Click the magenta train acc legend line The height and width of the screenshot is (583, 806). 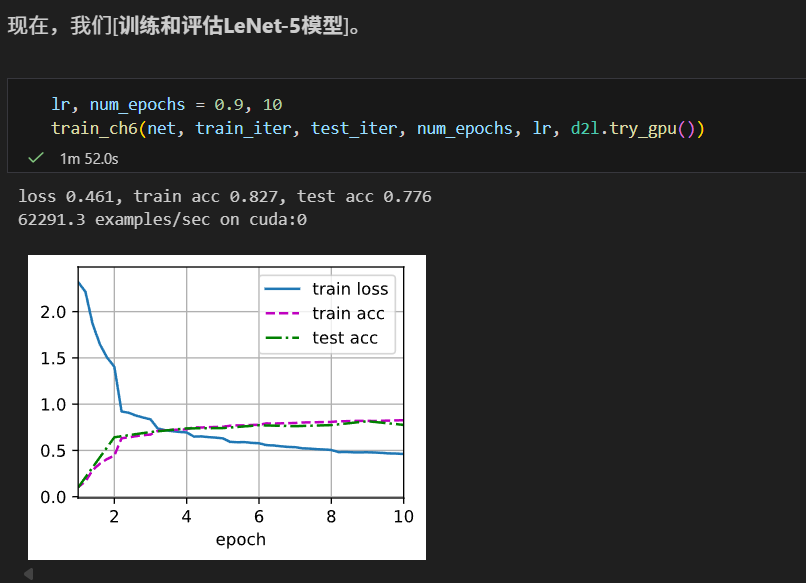[x=281, y=314]
